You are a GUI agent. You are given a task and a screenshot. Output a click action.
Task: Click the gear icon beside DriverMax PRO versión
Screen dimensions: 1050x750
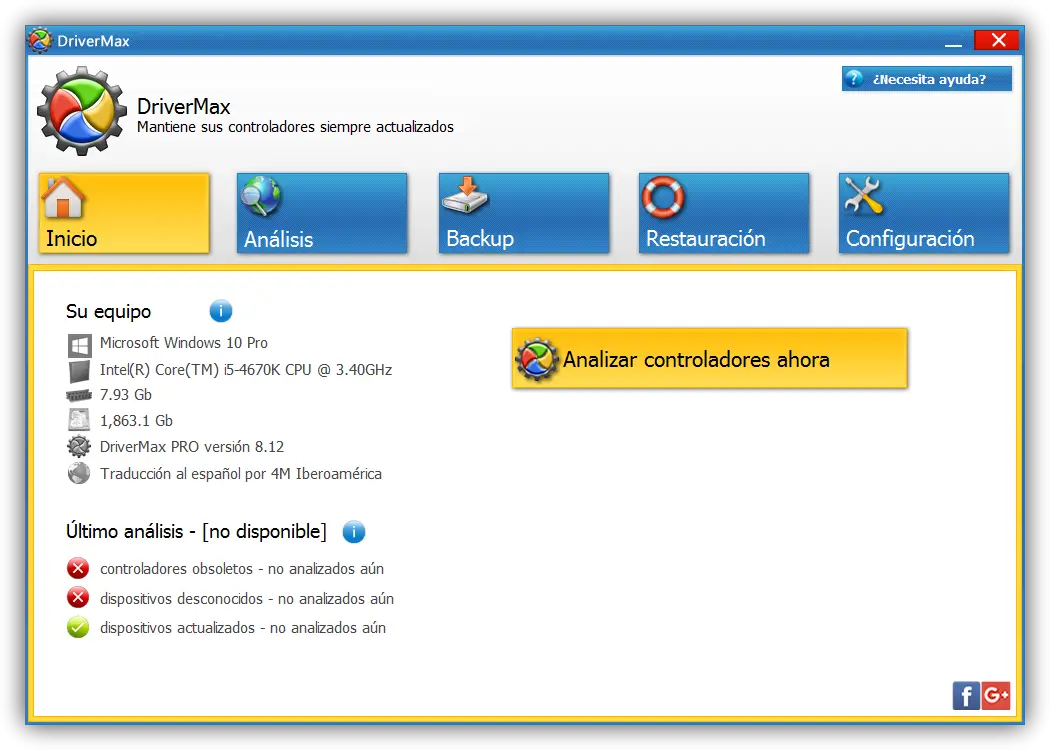[x=79, y=446]
